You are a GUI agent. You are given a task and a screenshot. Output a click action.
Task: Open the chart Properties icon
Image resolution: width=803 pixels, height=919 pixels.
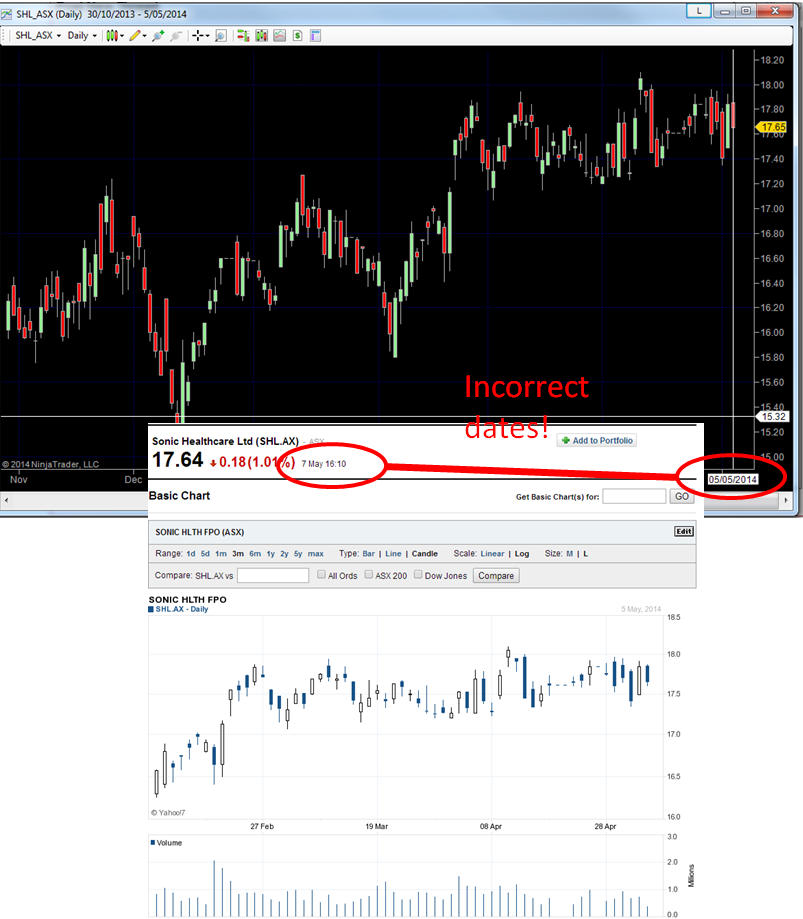(x=315, y=36)
